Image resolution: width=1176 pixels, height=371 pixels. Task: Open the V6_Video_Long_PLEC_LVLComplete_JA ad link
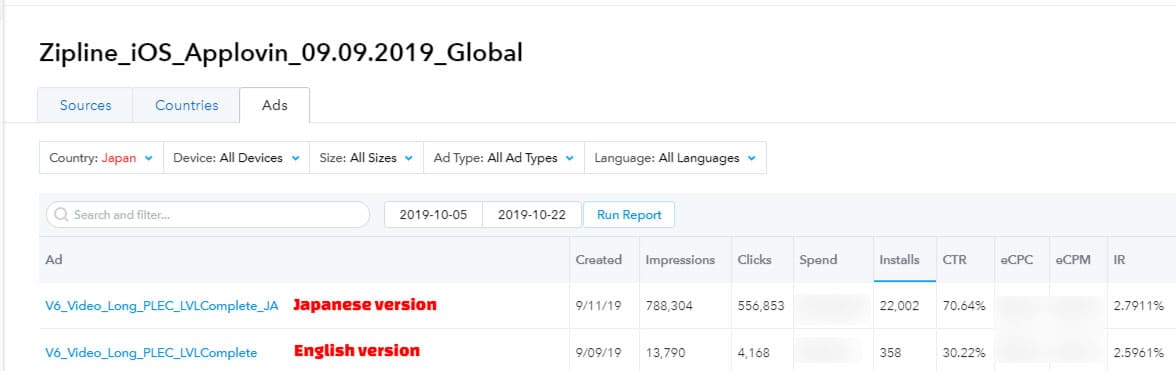click(162, 306)
